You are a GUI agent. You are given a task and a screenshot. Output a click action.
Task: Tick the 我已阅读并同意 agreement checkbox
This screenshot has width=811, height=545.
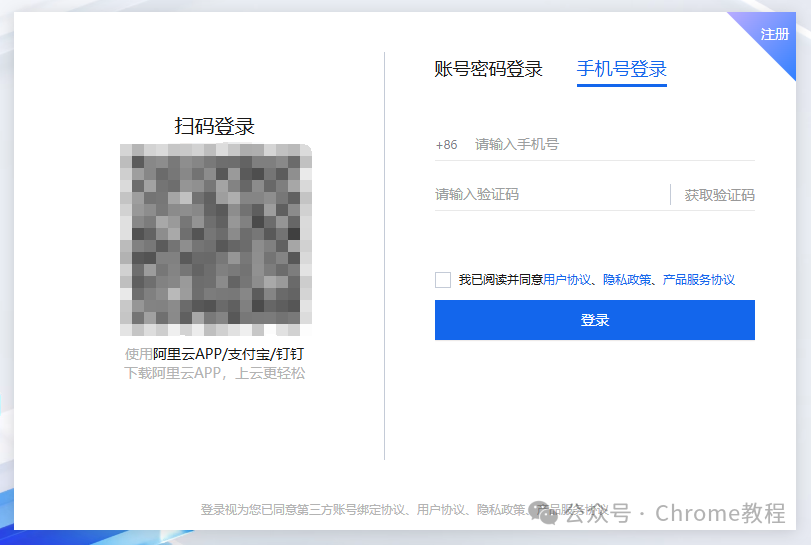(443, 280)
